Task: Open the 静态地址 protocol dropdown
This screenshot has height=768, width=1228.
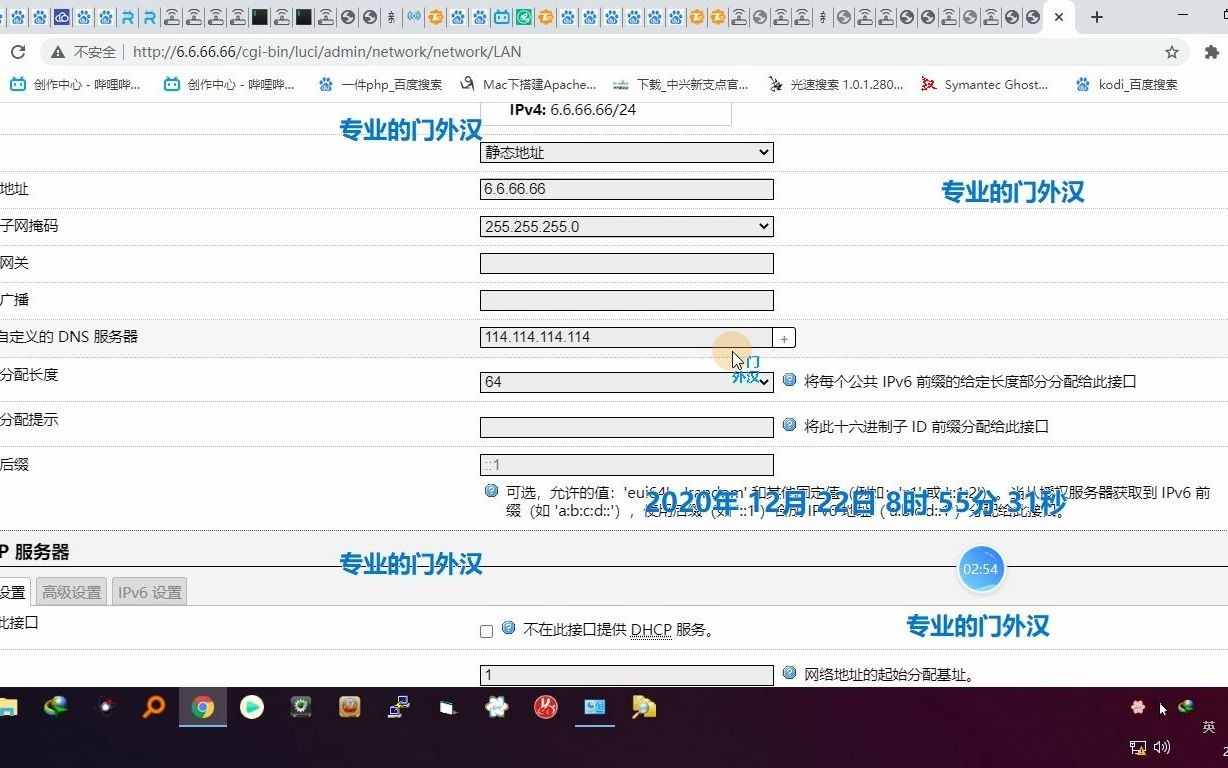Action: [x=626, y=152]
